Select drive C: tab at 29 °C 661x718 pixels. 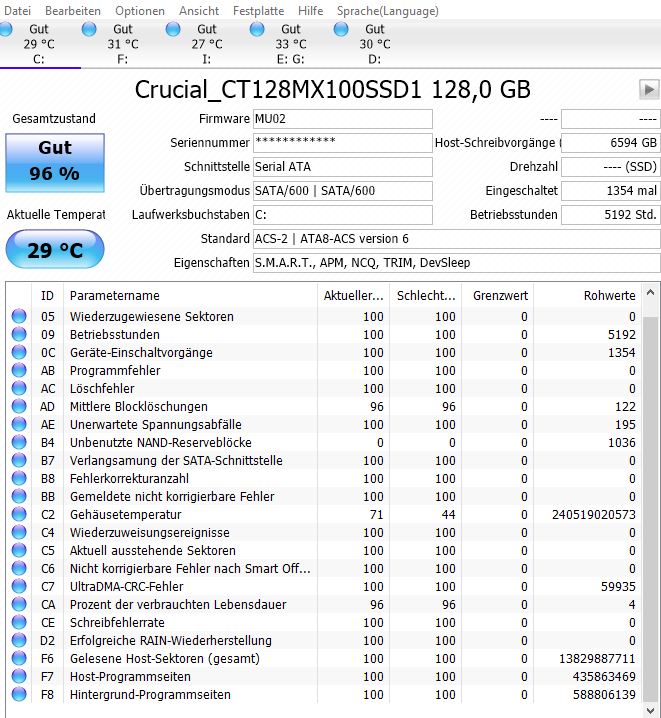pyautogui.click(x=40, y=44)
